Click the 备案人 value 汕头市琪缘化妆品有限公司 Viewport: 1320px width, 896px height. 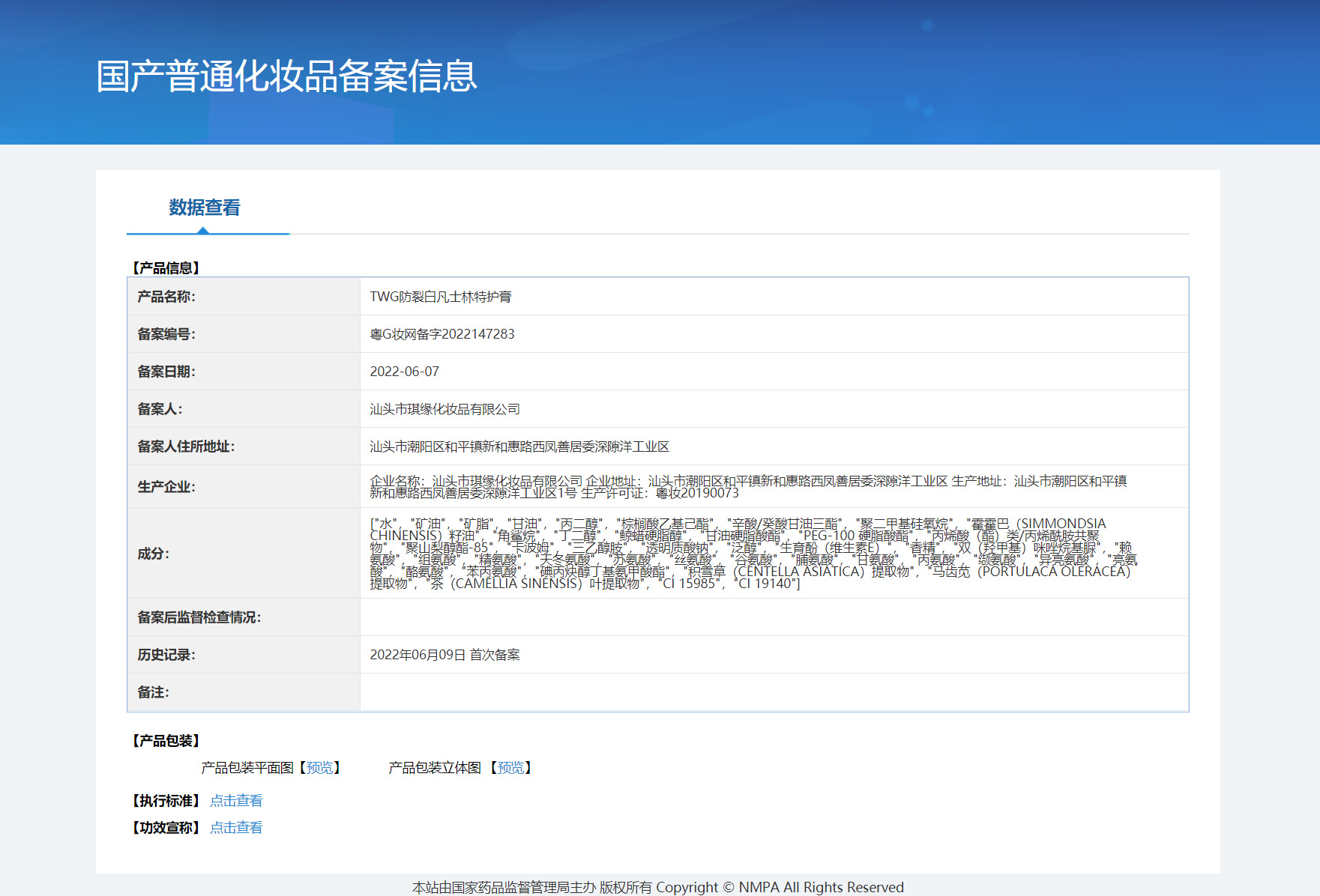pos(444,409)
